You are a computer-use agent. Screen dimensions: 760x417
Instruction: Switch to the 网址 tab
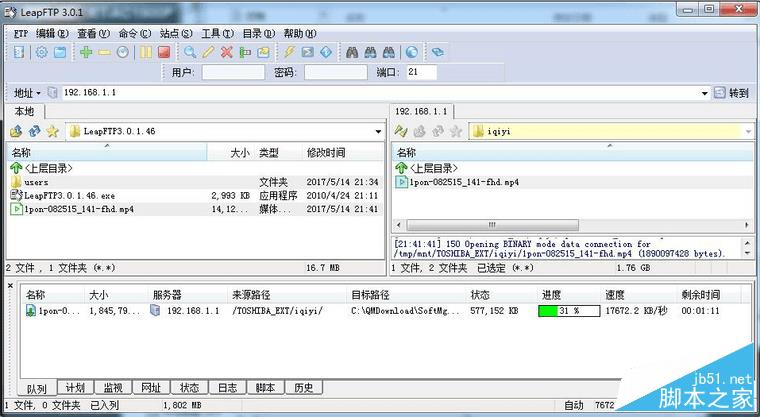pyautogui.click(x=151, y=387)
